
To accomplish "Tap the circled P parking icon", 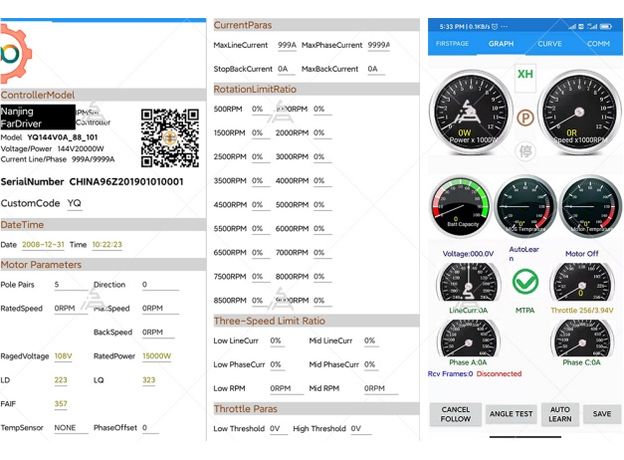I will click(524, 117).
